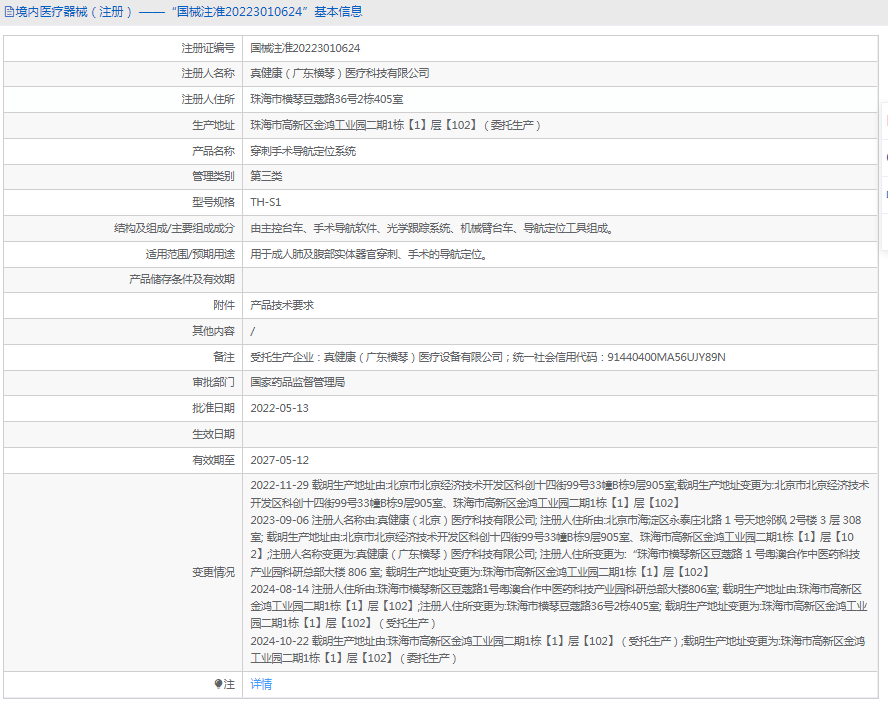The width and height of the screenshot is (888, 705).
Task: Click the 第三类 category value
Action: (266, 176)
